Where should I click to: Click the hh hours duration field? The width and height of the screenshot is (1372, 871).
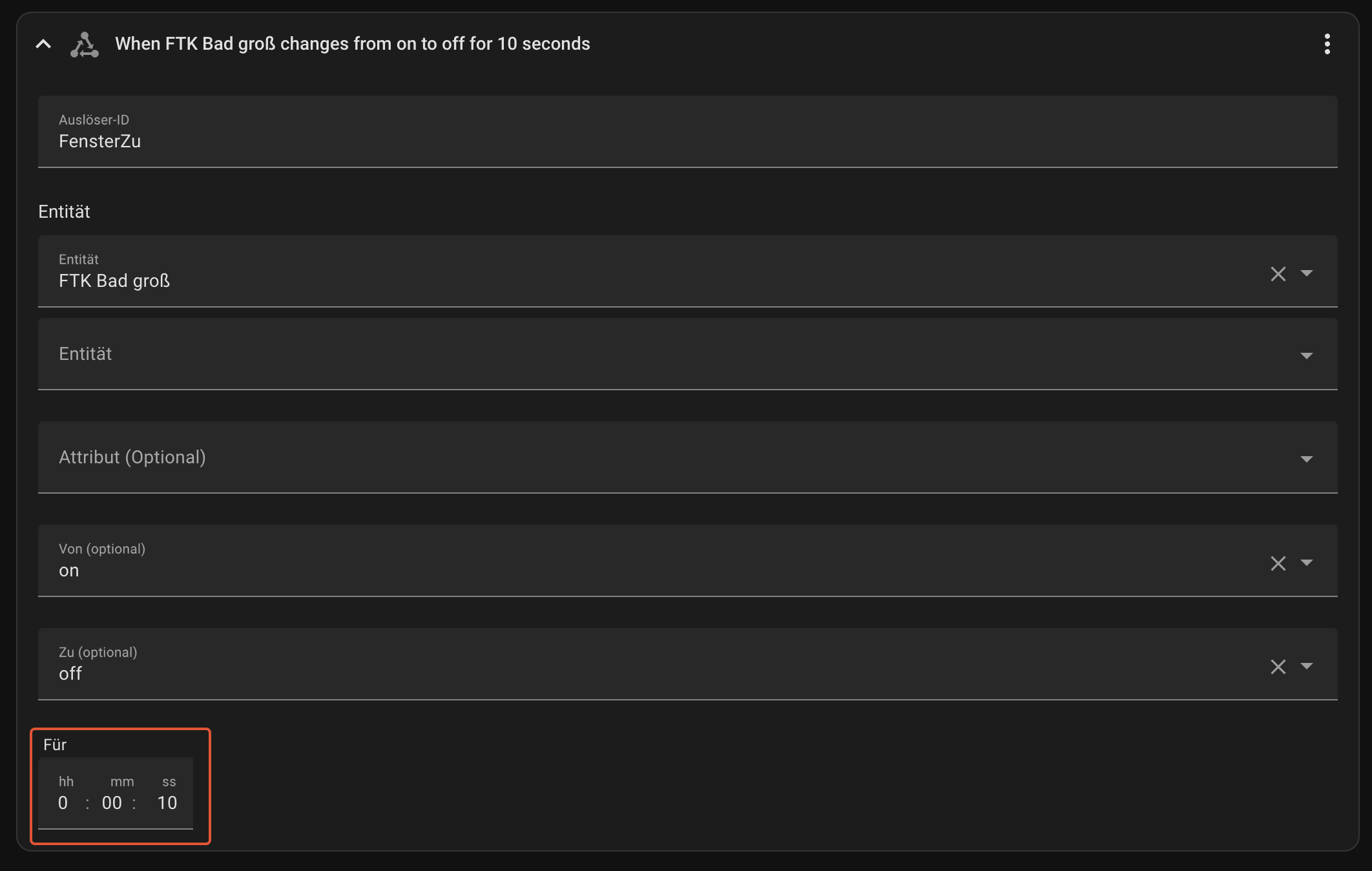point(63,803)
